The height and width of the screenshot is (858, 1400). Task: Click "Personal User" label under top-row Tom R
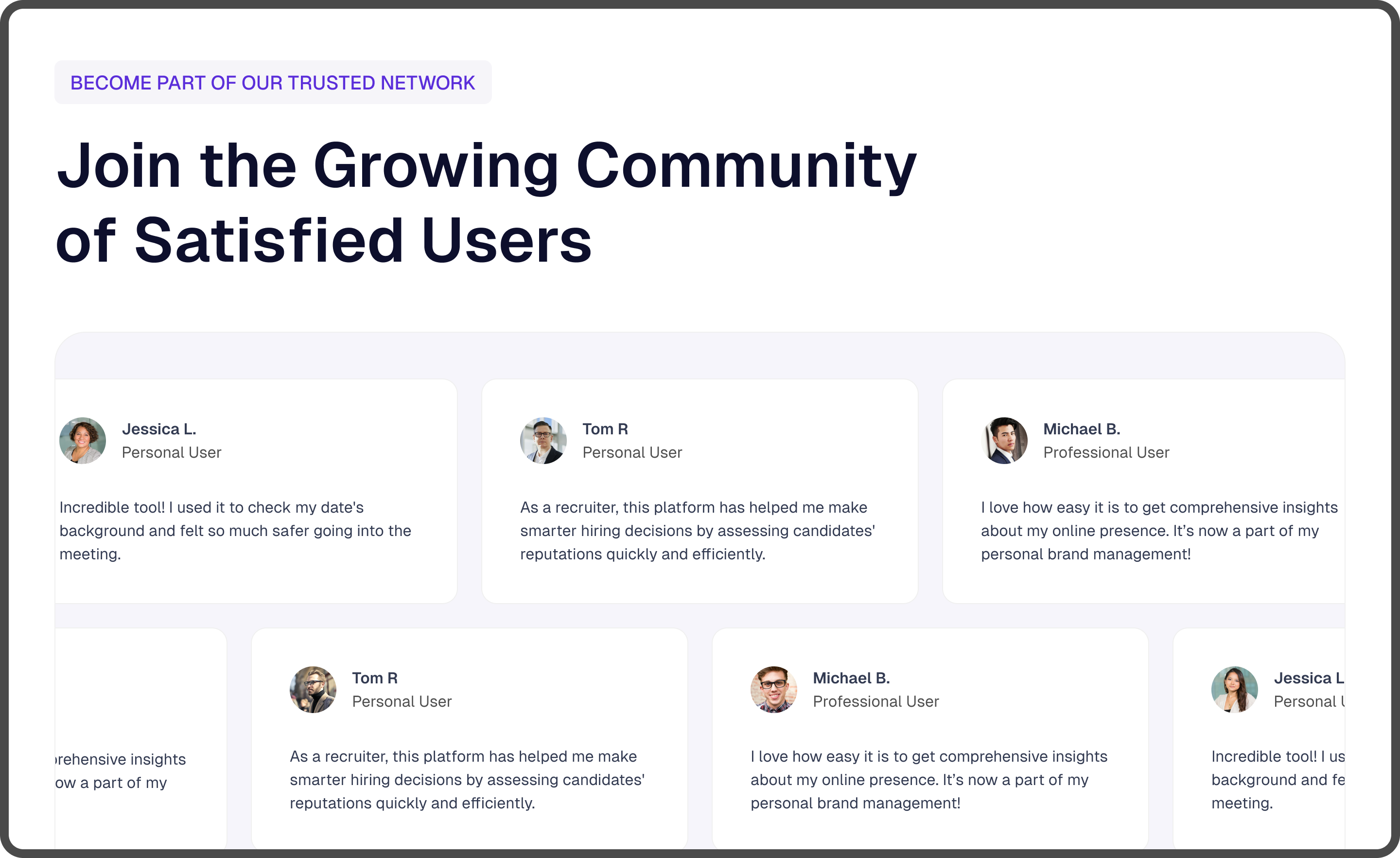pos(632,453)
